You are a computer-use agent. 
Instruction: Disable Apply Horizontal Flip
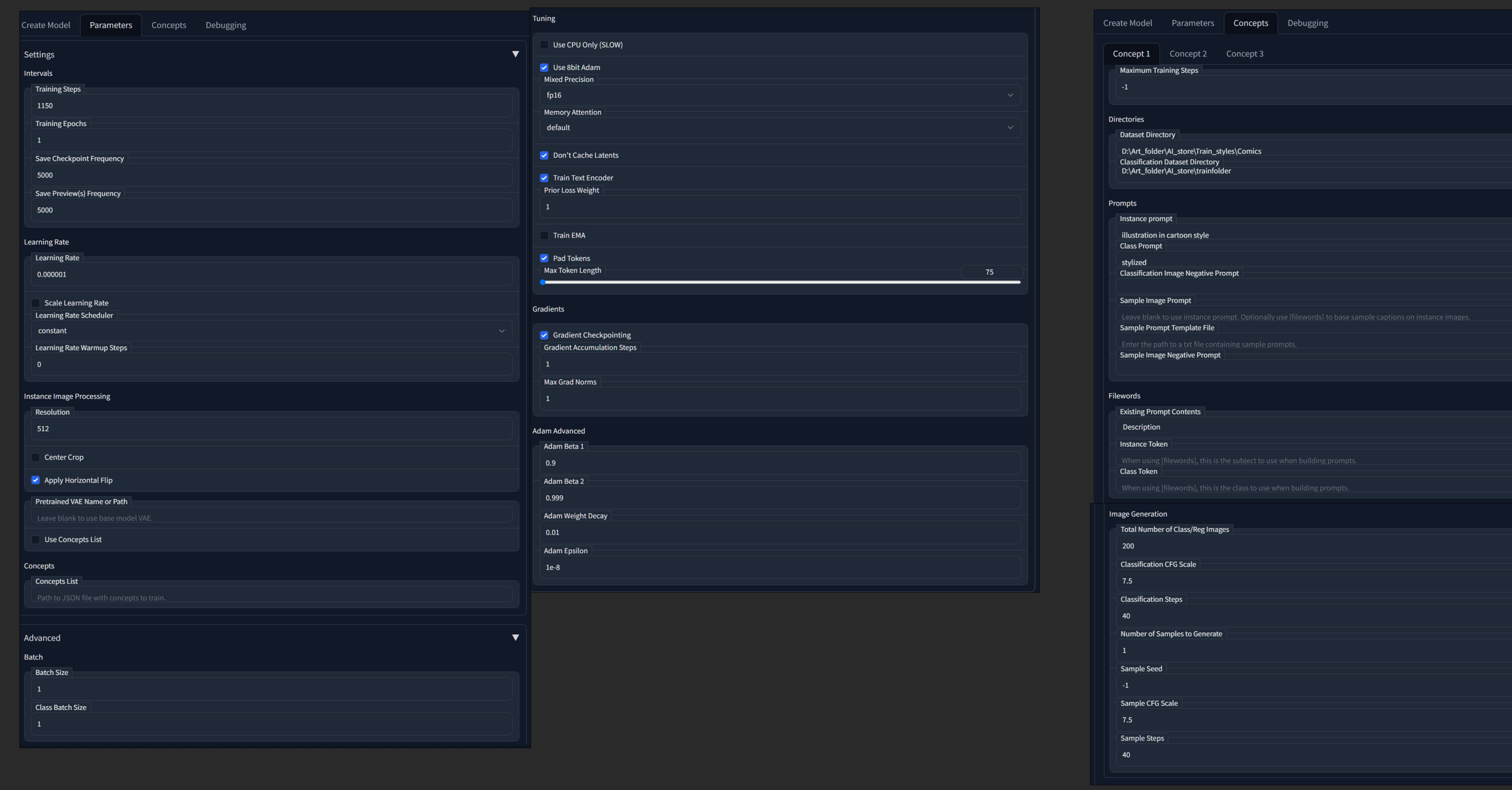point(36,480)
